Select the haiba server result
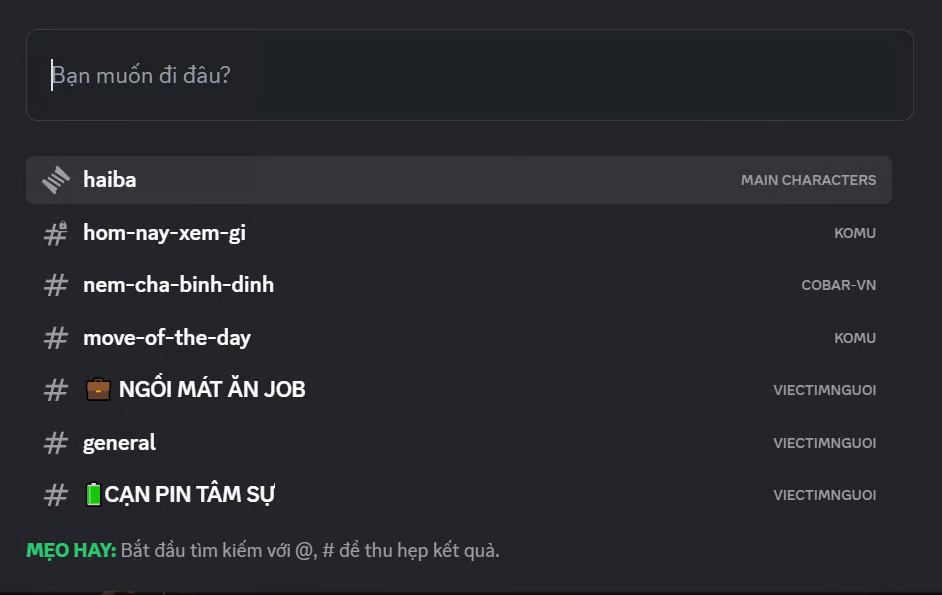Image resolution: width=942 pixels, height=595 pixels. tap(110, 180)
